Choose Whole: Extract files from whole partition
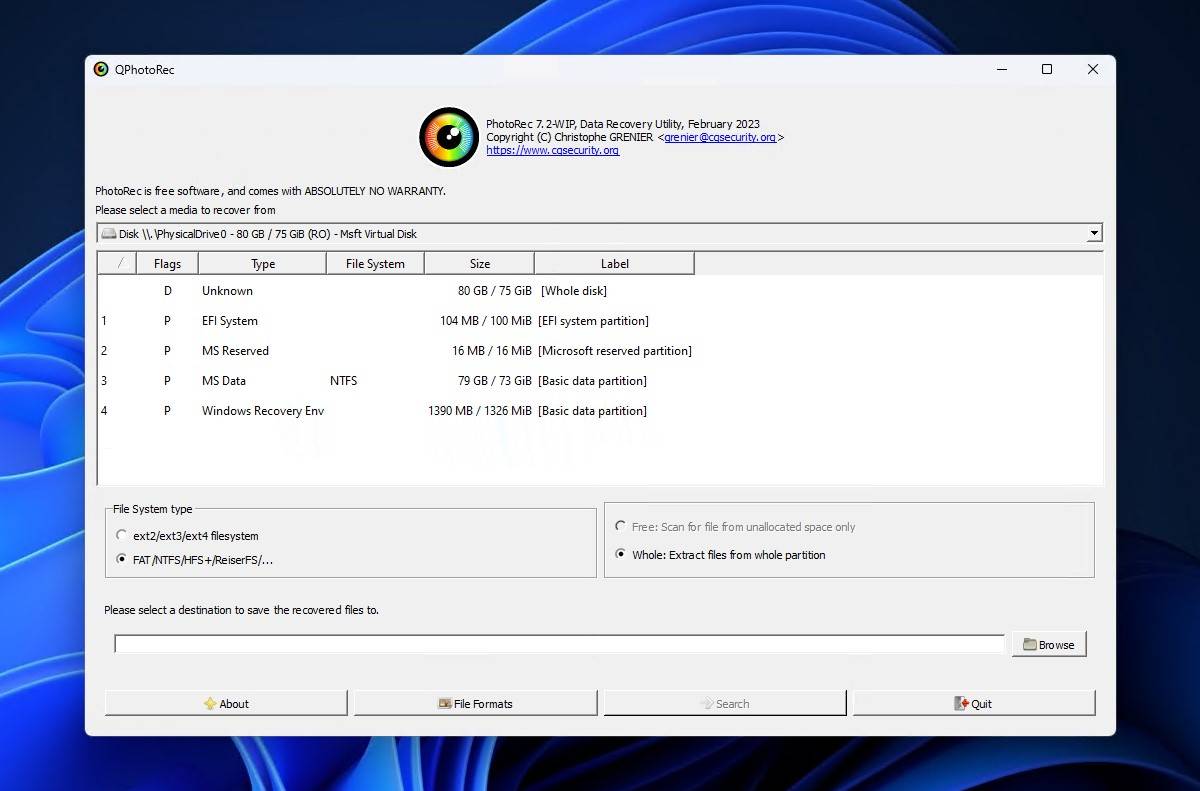Viewport: 1200px width, 791px height. [621, 555]
